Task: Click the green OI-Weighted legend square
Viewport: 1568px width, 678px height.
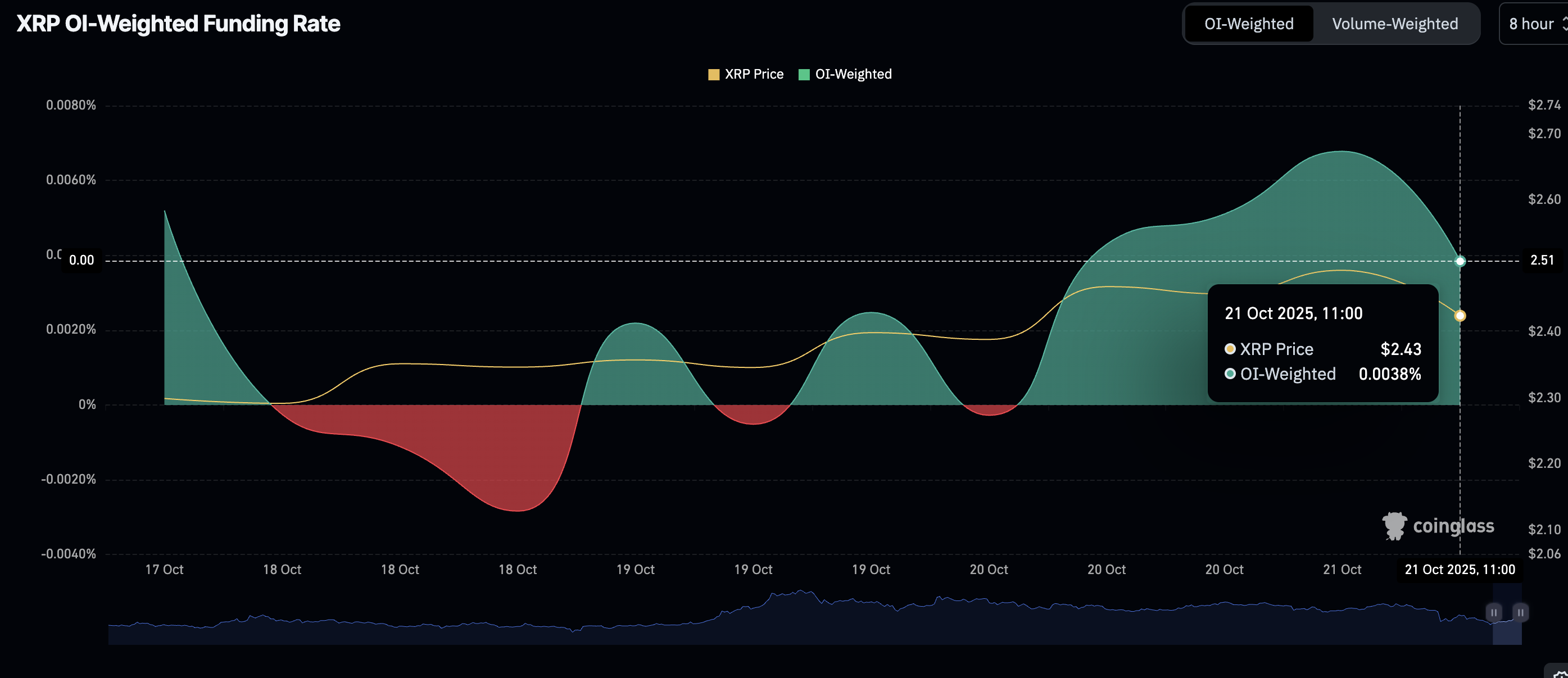Action: (x=804, y=74)
